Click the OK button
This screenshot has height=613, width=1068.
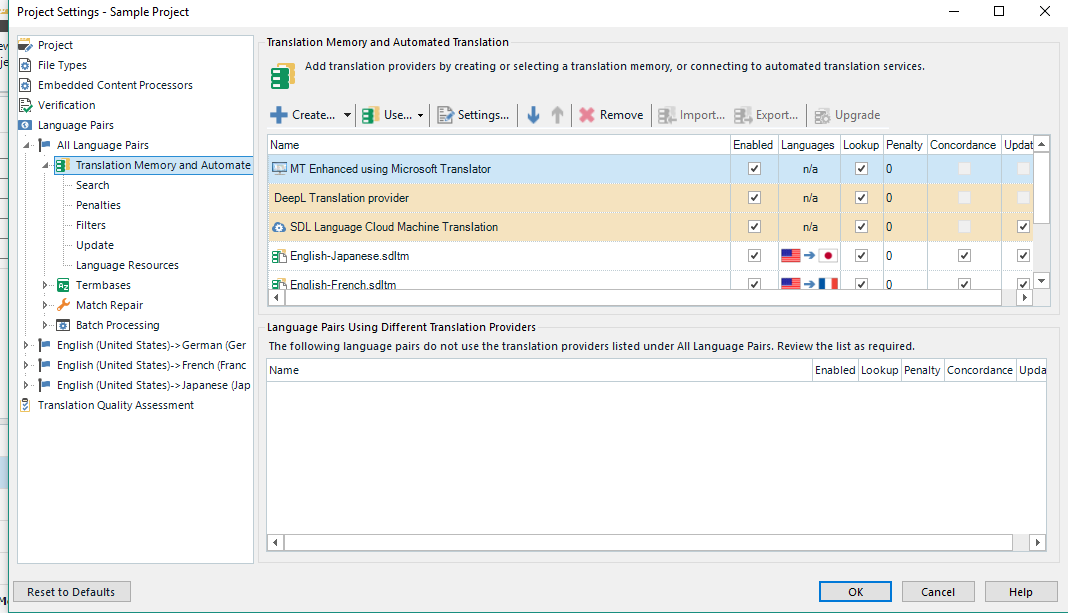(x=855, y=592)
